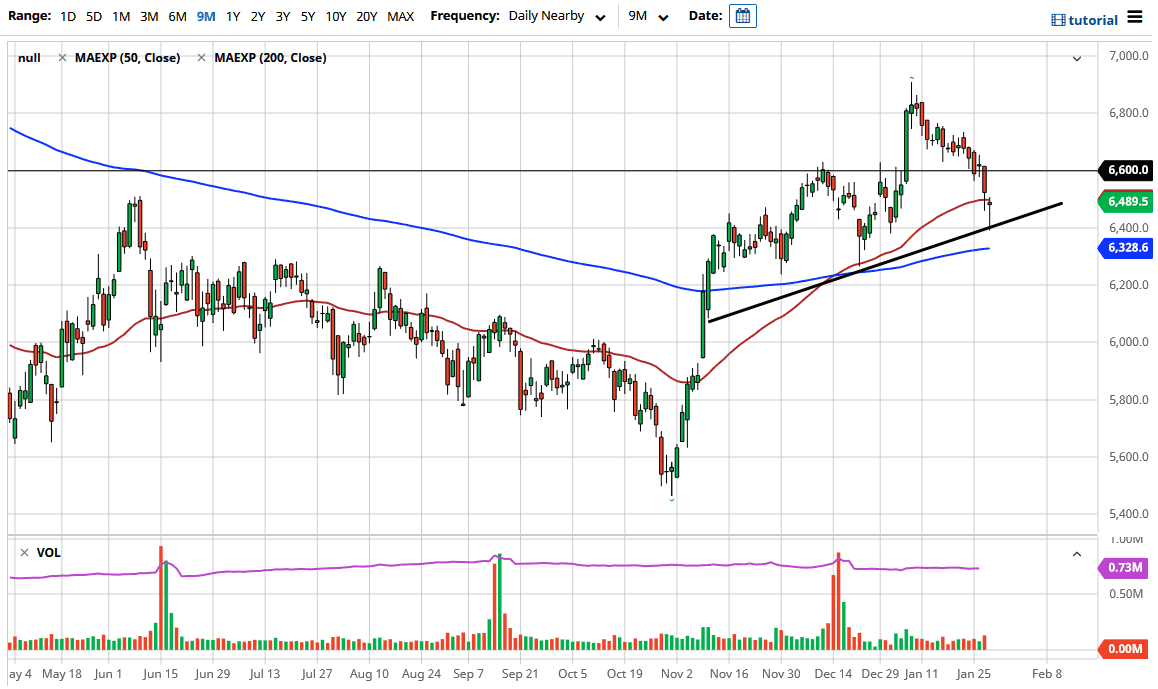
Task: Click the MAEXP (200, Close) legend label
Action: 270,58
